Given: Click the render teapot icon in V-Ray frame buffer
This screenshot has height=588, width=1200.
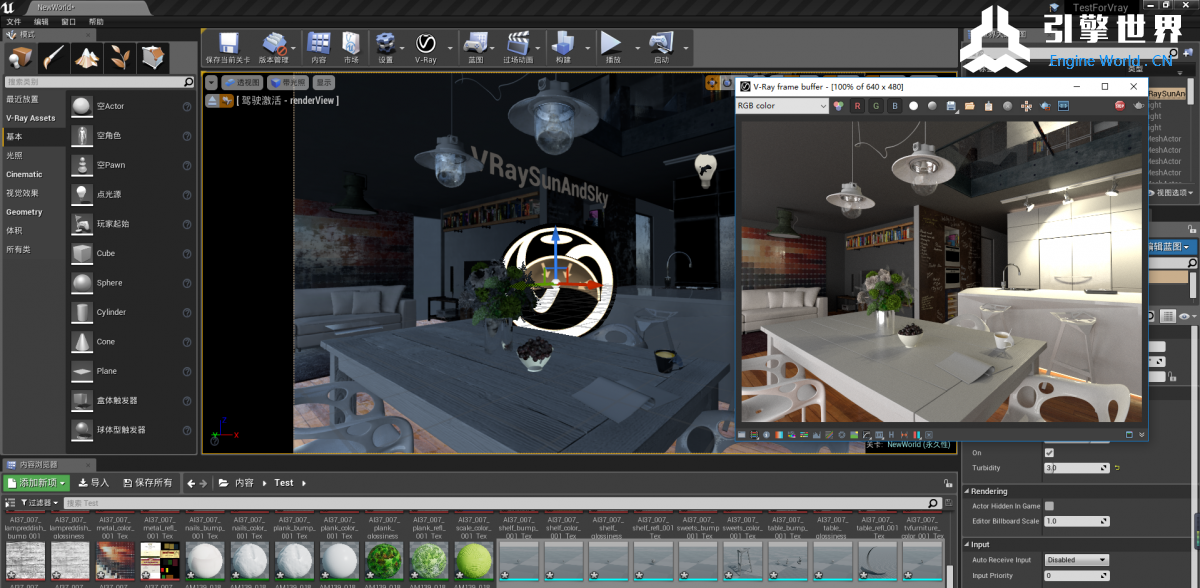Looking at the screenshot, I should point(1138,106).
